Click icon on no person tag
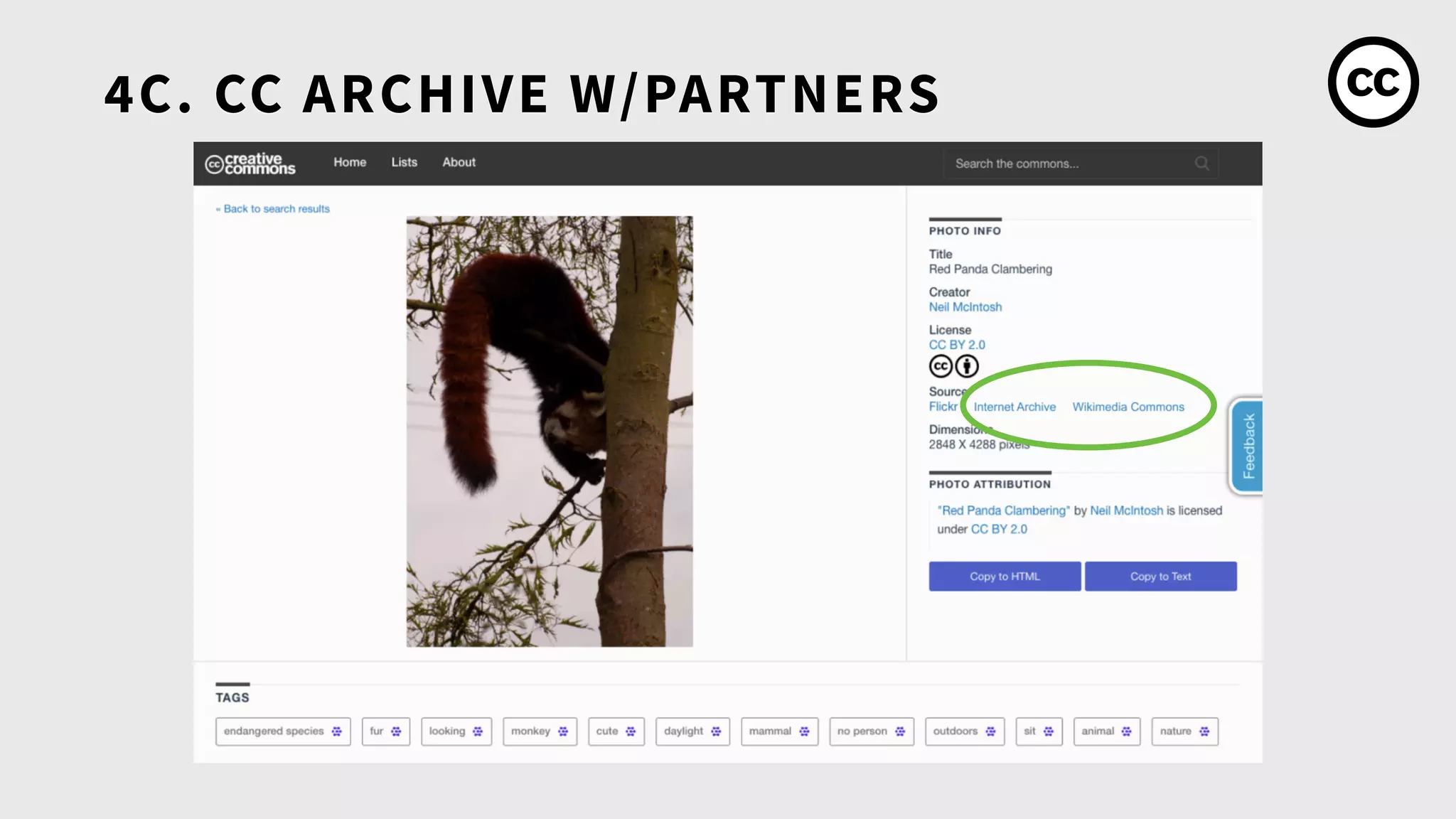Viewport: 1456px width, 819px height. click(x=900, y=732)
